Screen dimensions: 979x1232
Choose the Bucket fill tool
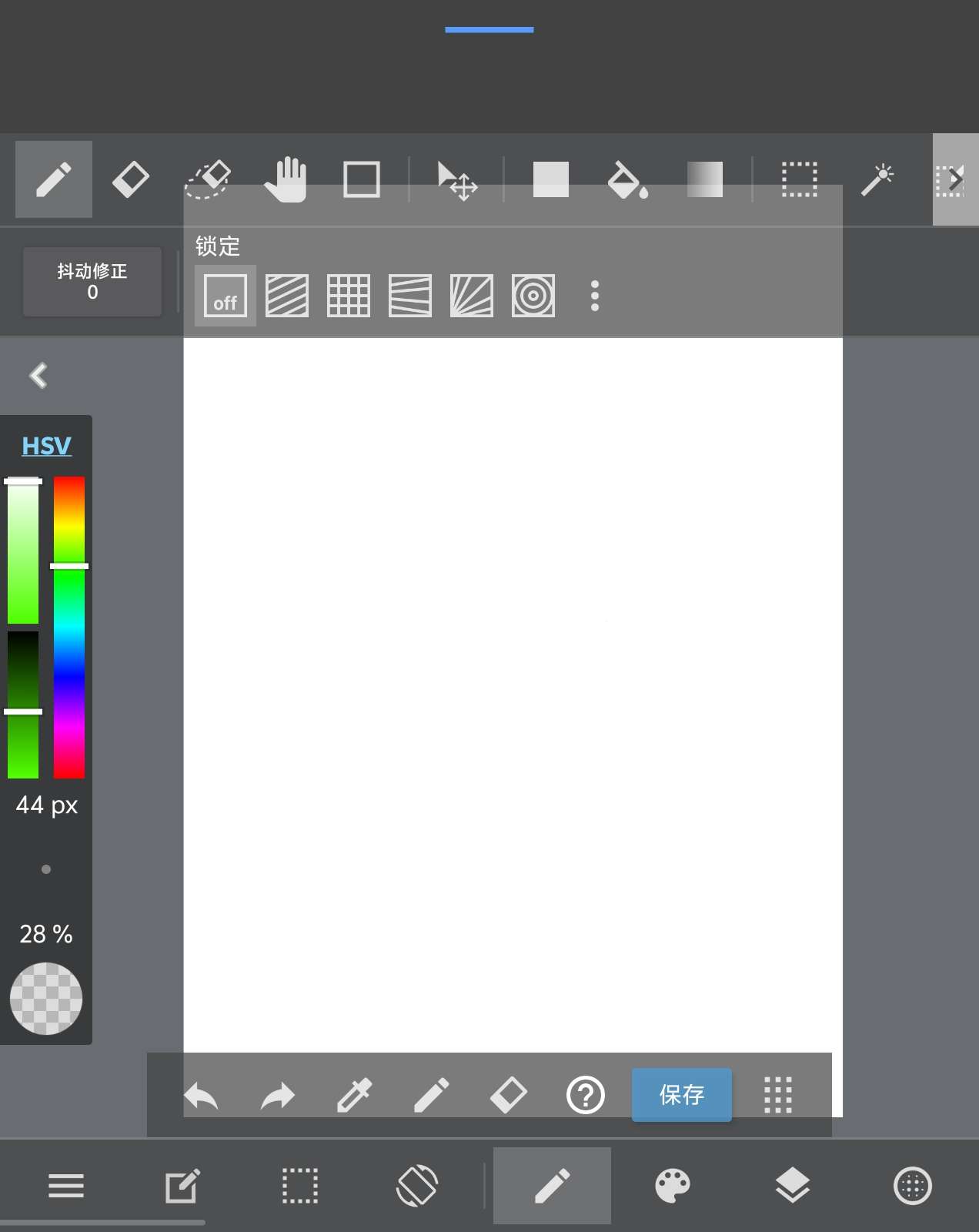626,180
